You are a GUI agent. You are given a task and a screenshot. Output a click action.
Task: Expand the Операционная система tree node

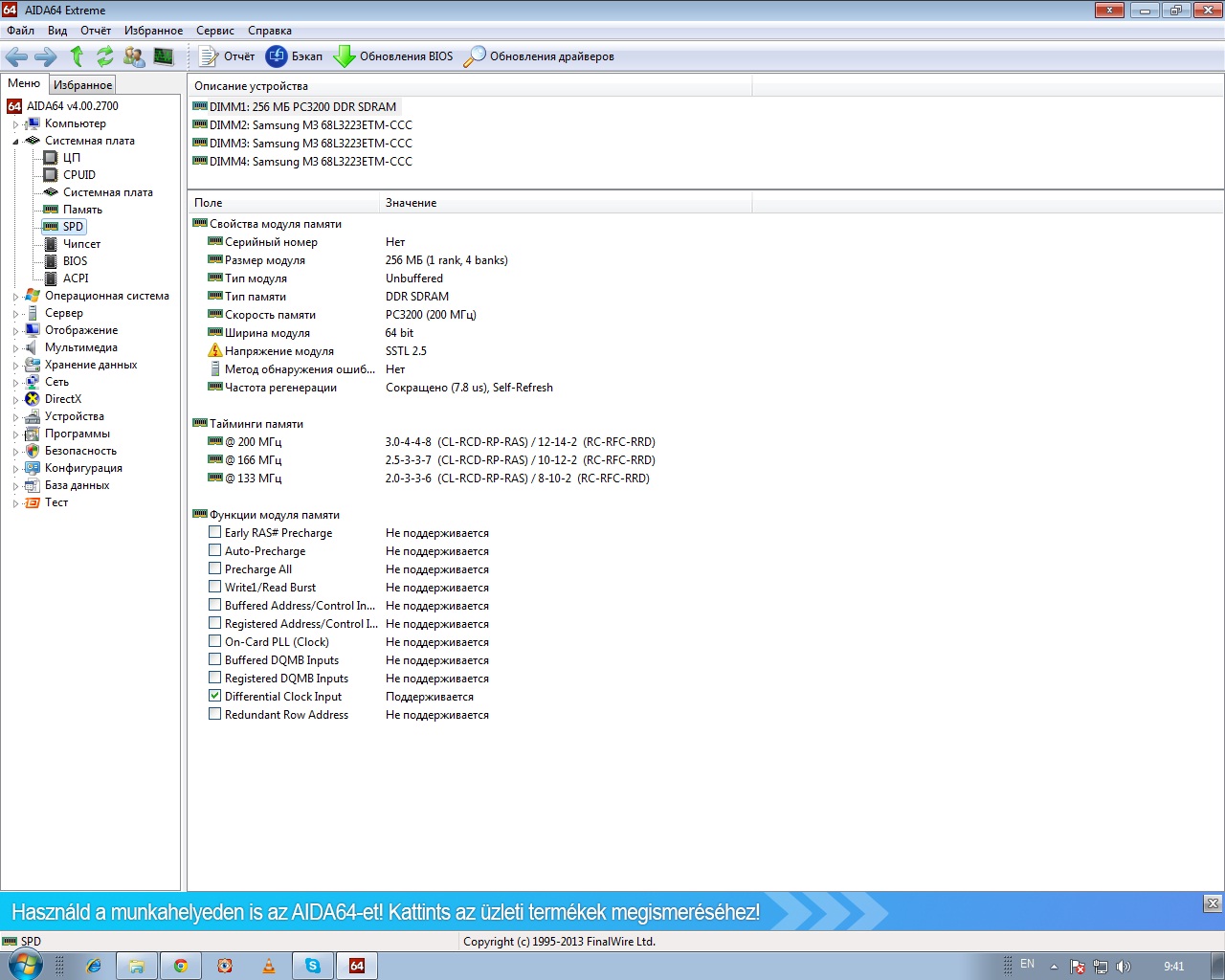click(x=15, y=297)
